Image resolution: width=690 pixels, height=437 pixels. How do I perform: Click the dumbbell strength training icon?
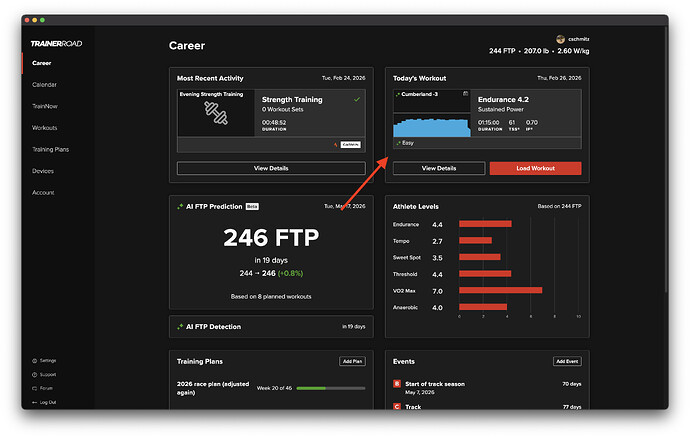(x=216, y=113)
